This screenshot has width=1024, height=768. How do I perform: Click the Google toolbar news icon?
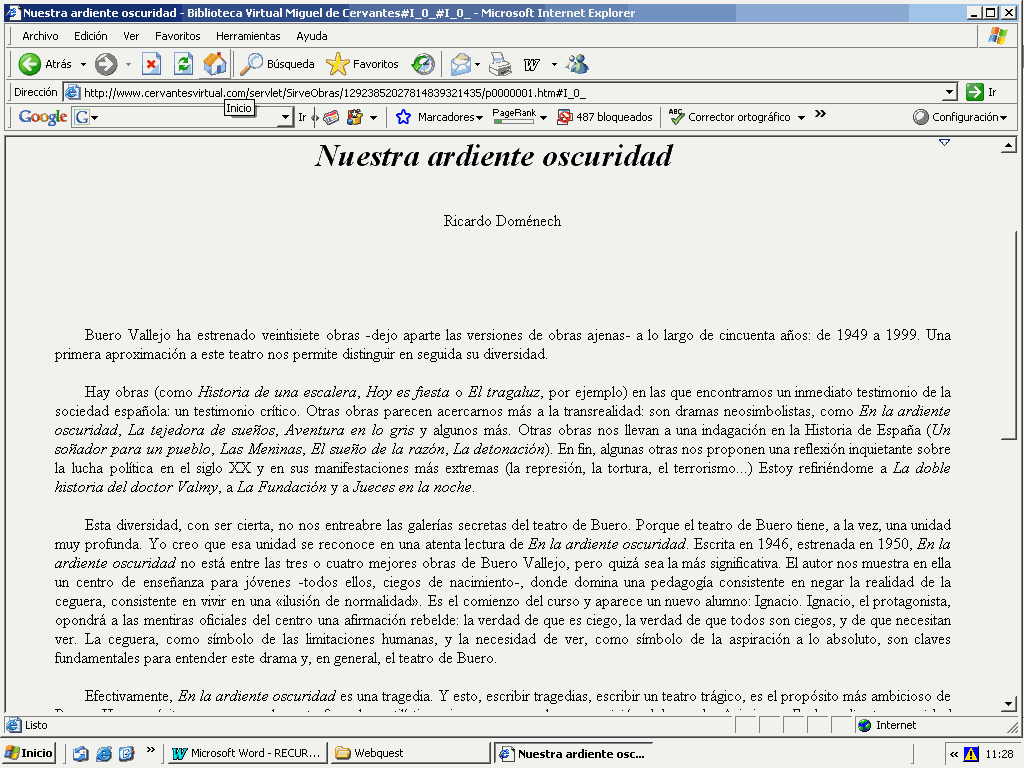pos(332,118)
